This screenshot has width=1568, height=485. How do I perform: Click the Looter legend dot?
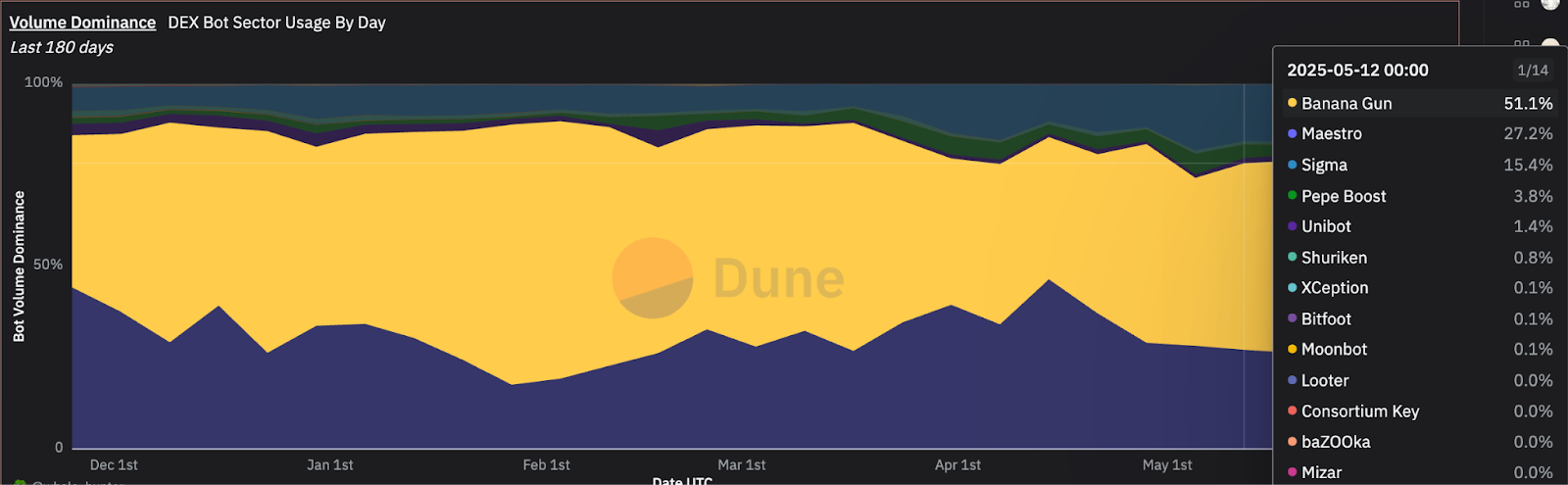coord(1293,380)
